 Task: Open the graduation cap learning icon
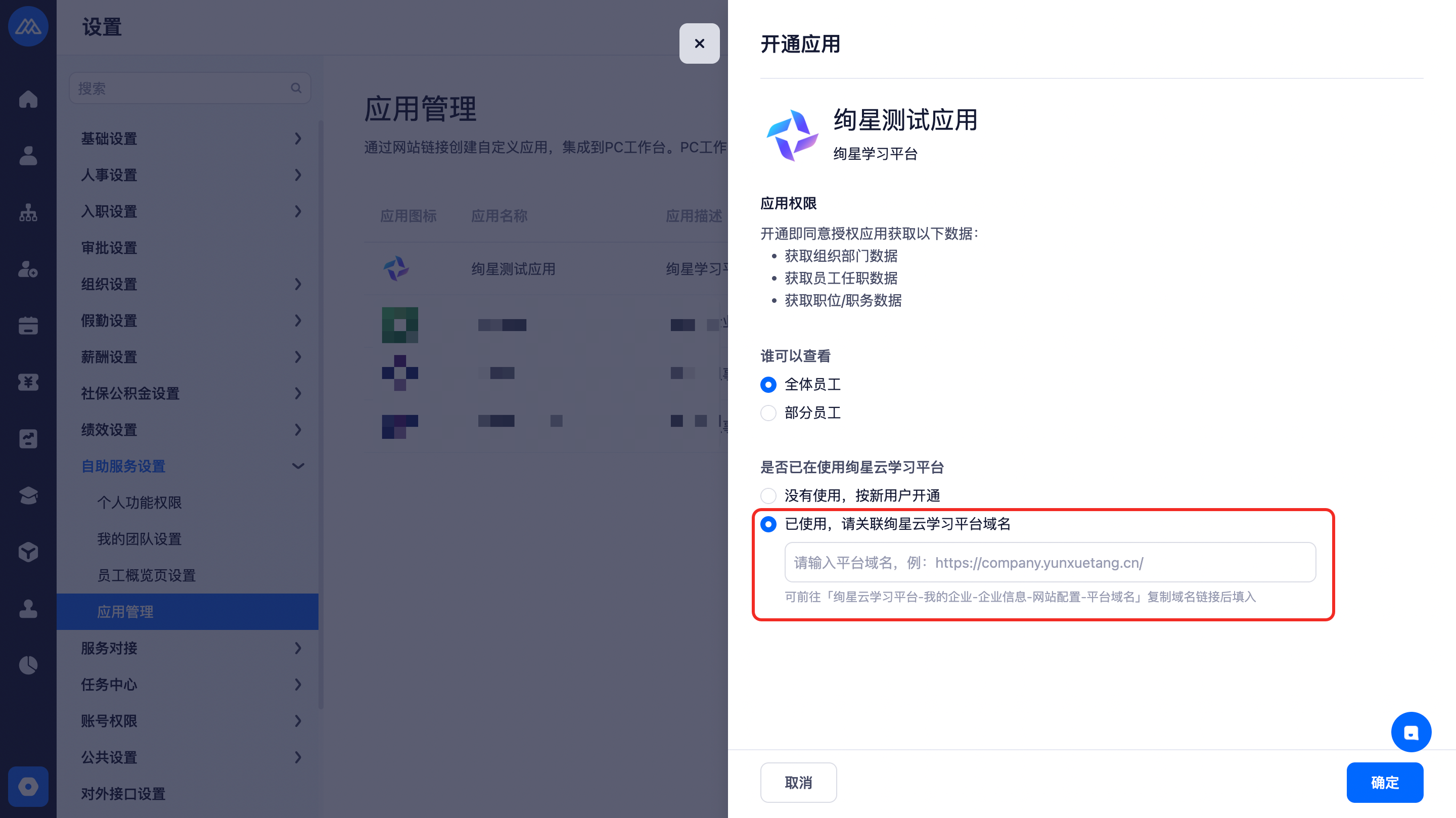tap(28, 496)
